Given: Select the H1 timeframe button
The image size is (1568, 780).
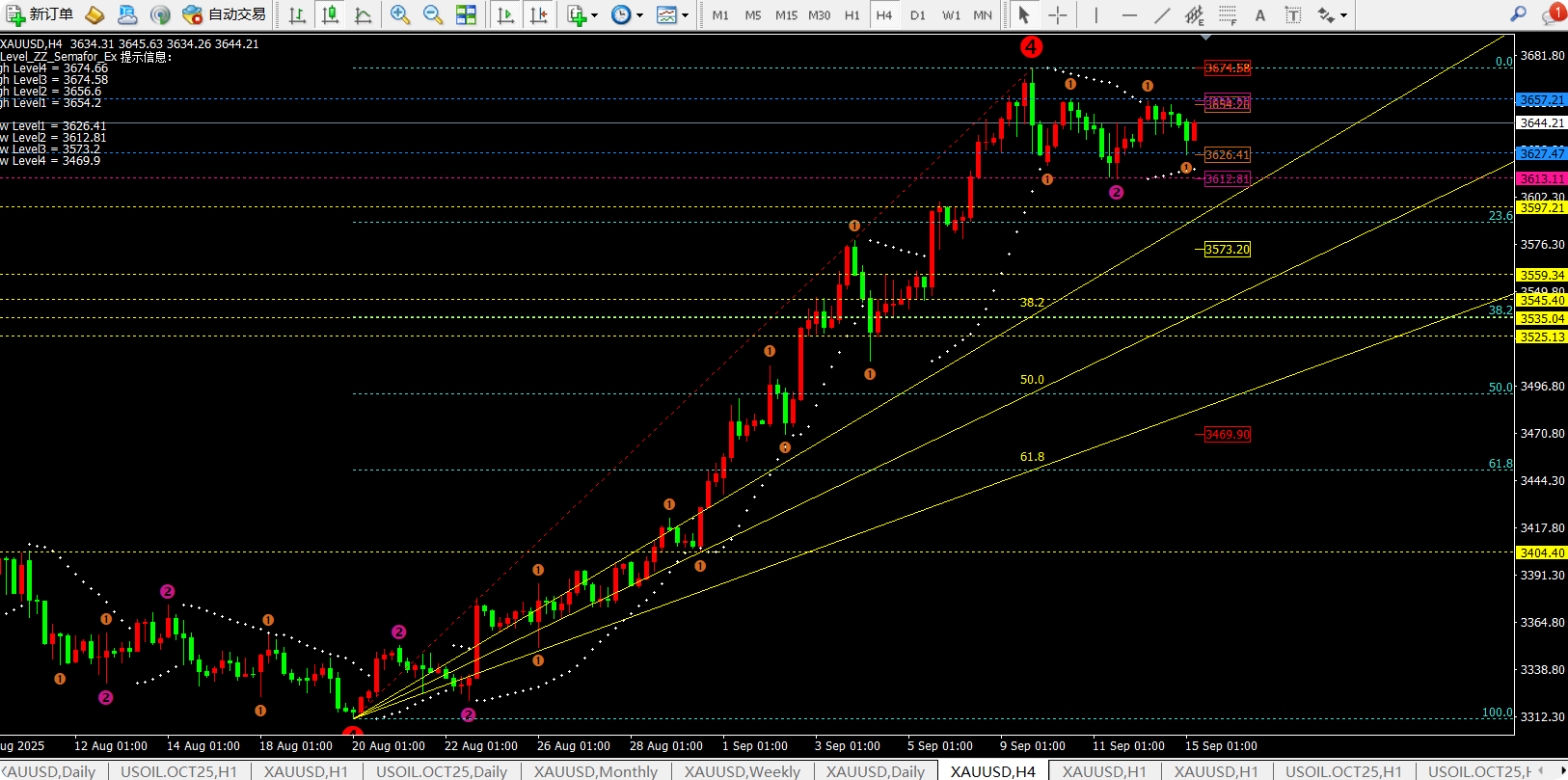Looking at the screenshot, I should point(852,15).
